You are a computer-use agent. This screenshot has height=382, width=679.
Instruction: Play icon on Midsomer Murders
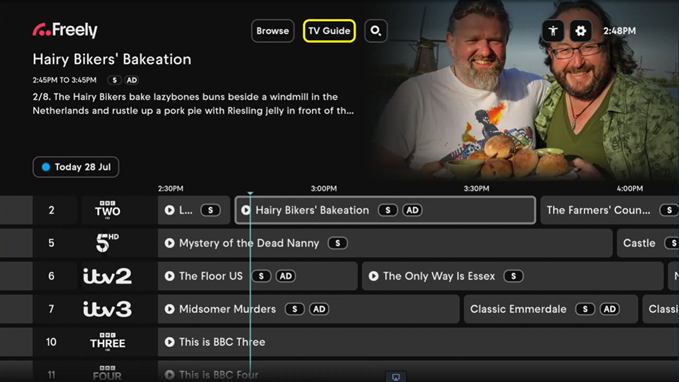click(169, 309)
